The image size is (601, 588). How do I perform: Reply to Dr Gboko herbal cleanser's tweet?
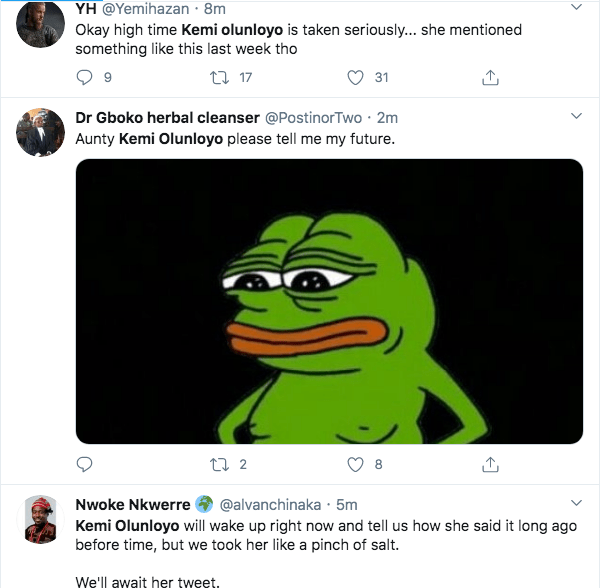coord(85,464)
